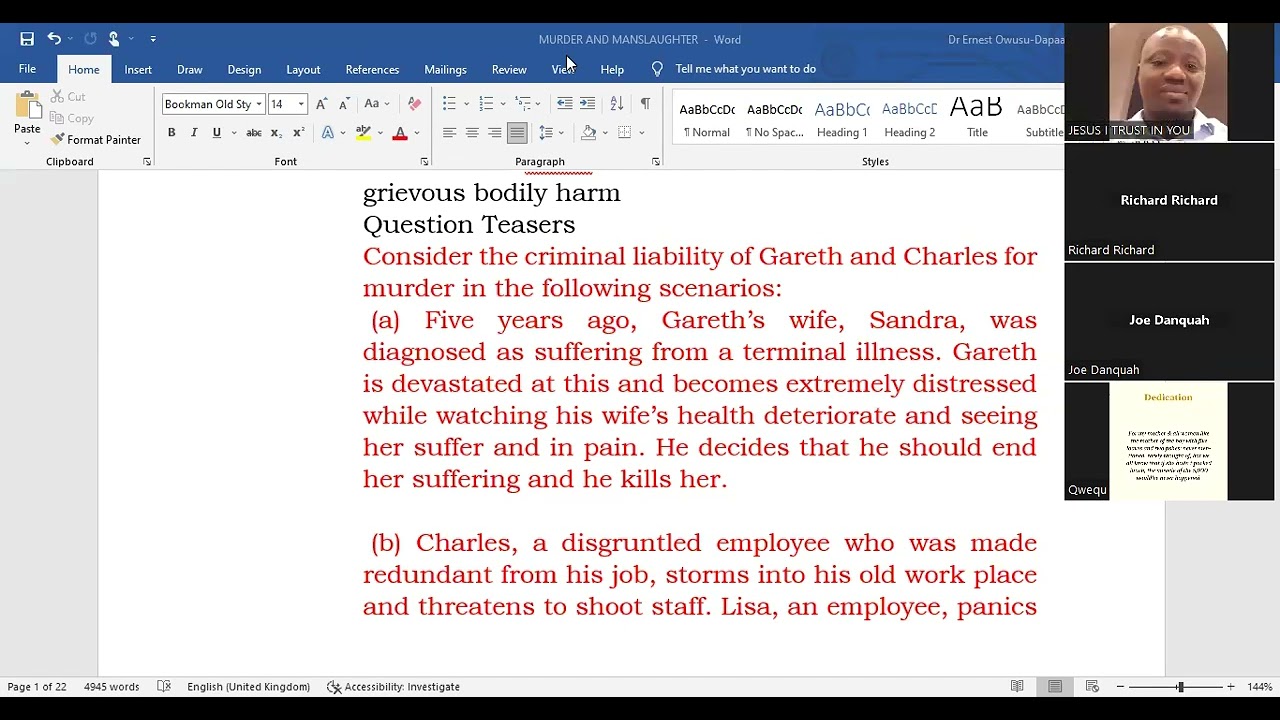1280x720 pixels.
Task: Open the font name dropdown Bookman Old Style
Action: tap(258, 104)
